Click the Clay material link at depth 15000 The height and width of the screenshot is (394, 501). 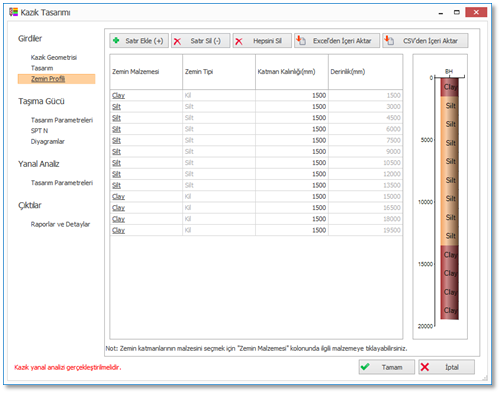pyautogui.click(x=118, y=196)
